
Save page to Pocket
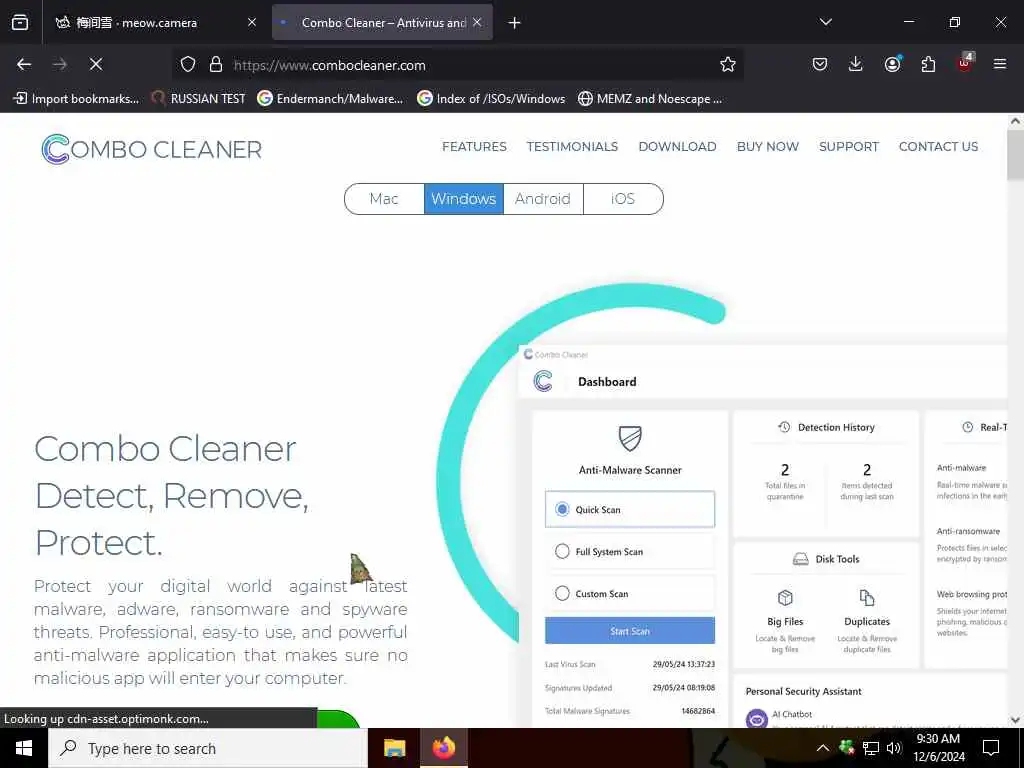[820, 64]
